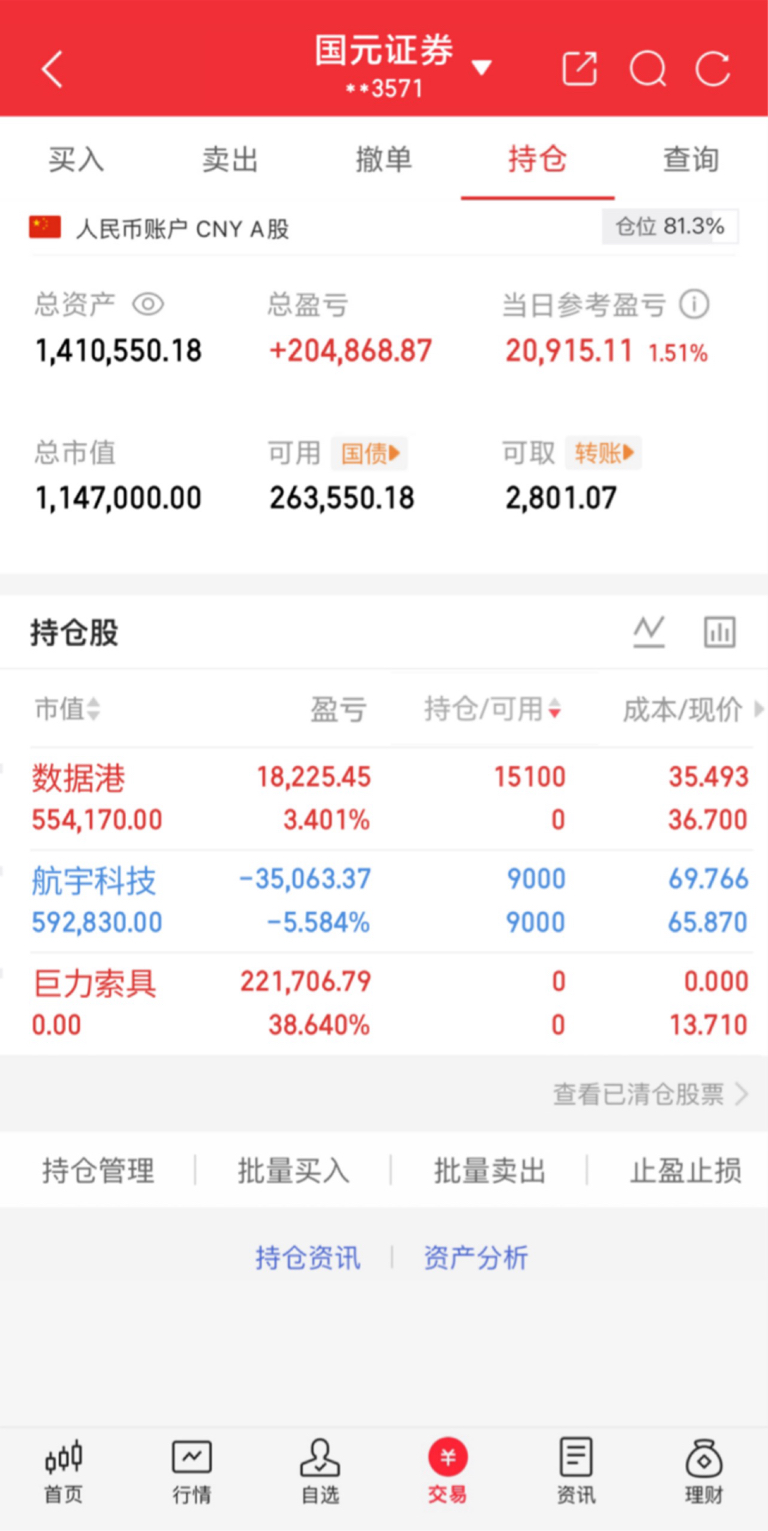
Task: Open 数据港 holding row
Action: (x=384, y=799)
